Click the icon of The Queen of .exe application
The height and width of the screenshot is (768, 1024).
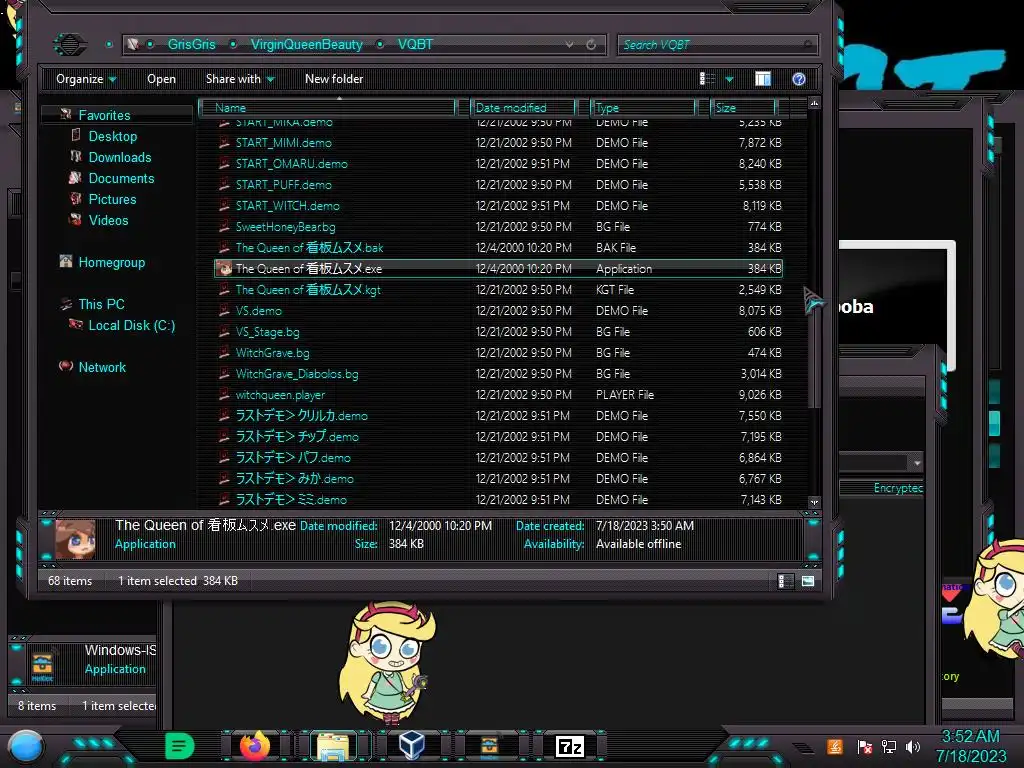[x=224, y=268]
